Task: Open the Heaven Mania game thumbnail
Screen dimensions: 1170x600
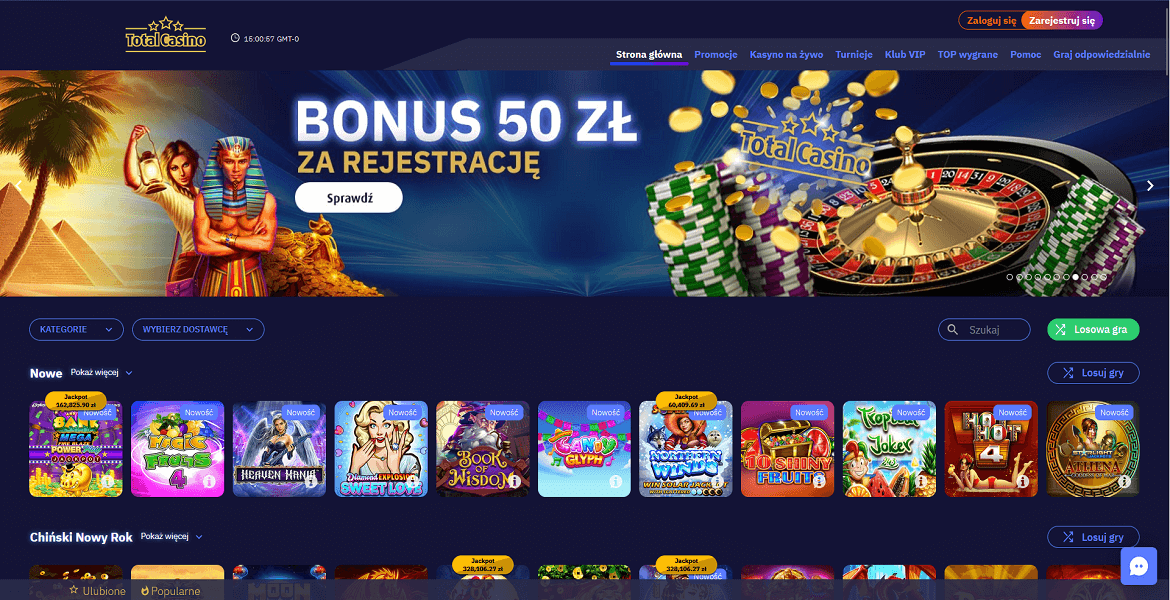Action: click(279, 449)
